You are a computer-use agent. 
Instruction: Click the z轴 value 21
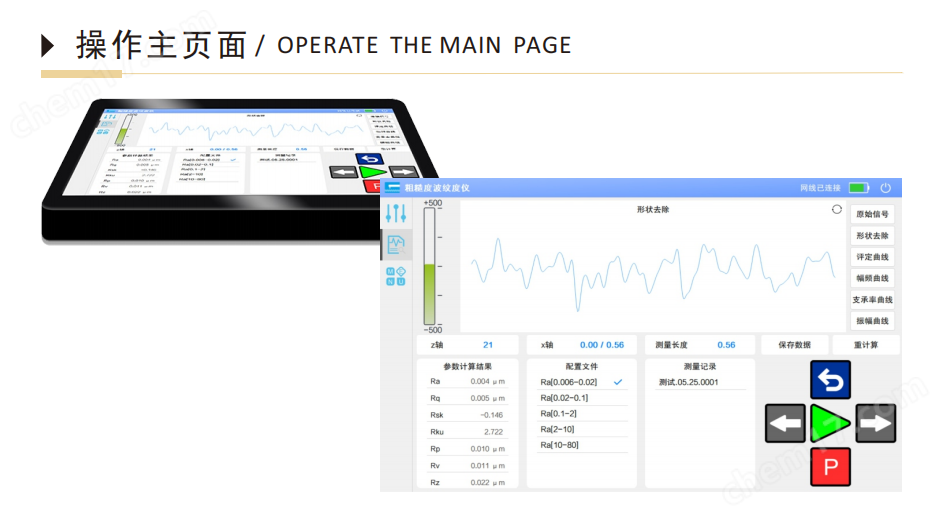tap(488, 345)
